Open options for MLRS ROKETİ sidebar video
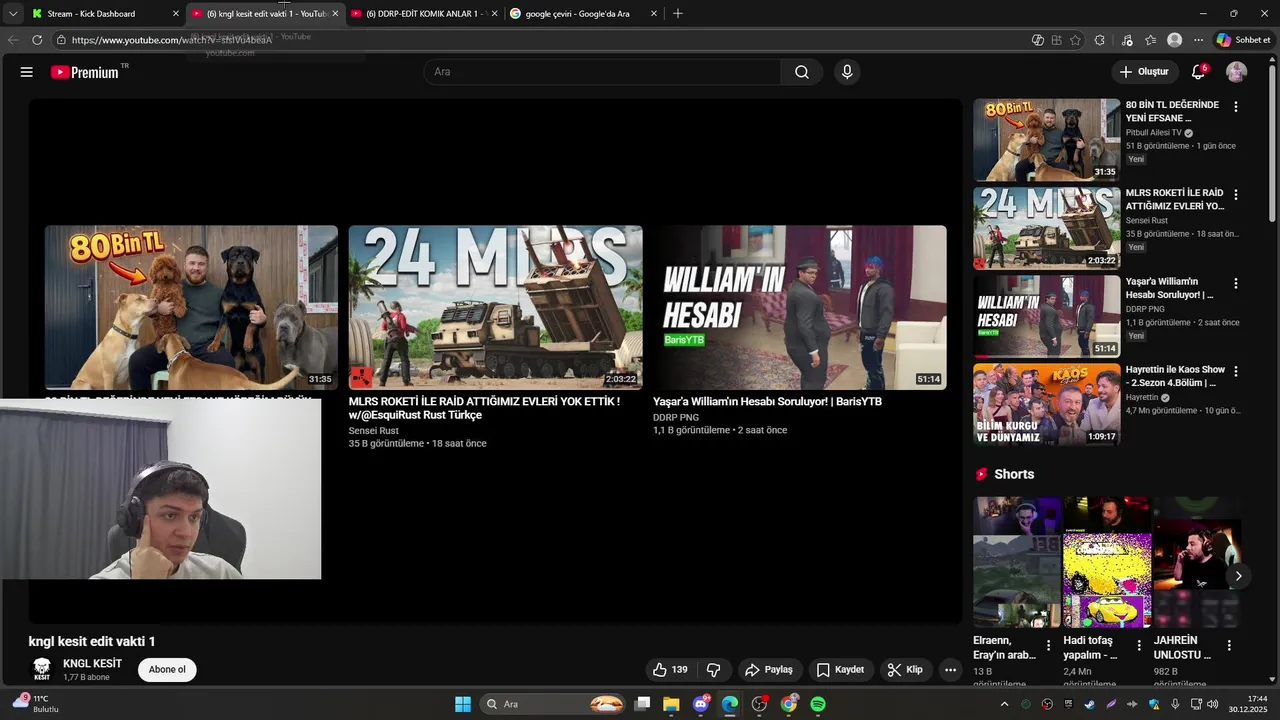 click(1236, 195)
